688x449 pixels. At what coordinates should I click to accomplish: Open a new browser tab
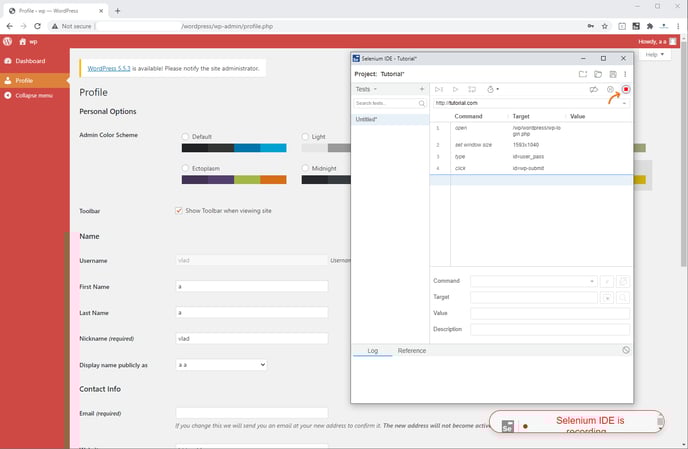117,11
